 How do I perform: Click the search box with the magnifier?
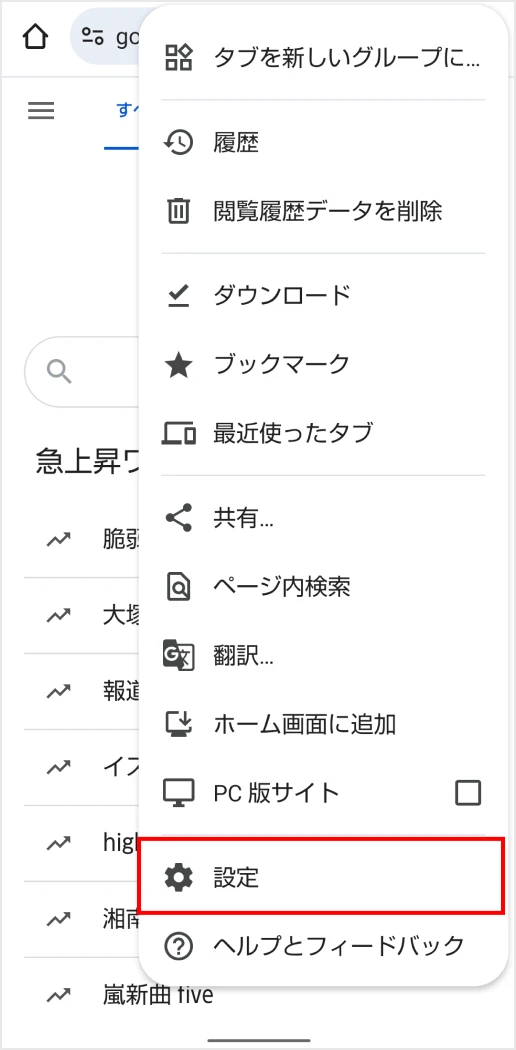pos(83,372)
